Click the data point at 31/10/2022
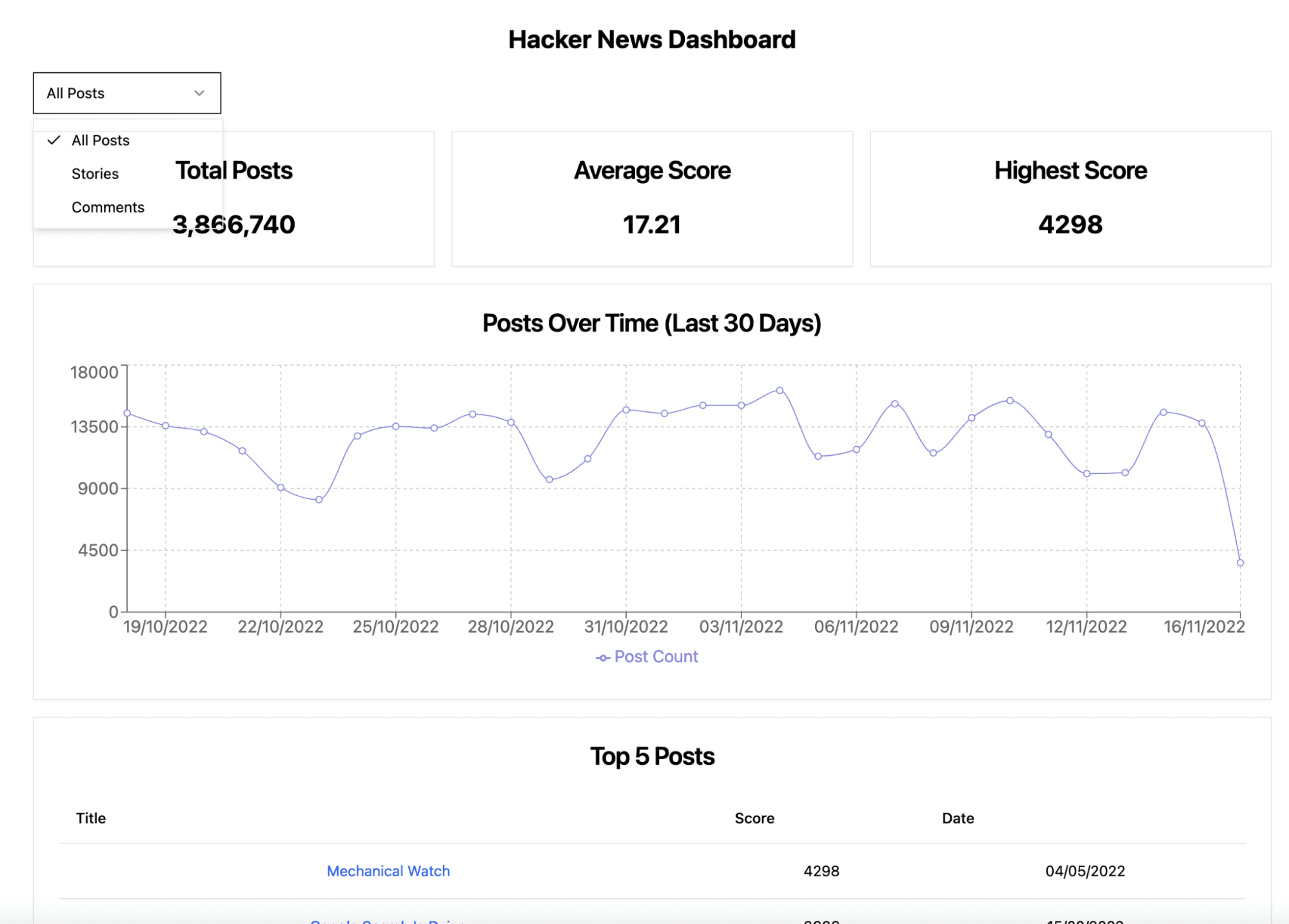 (626, 409)
